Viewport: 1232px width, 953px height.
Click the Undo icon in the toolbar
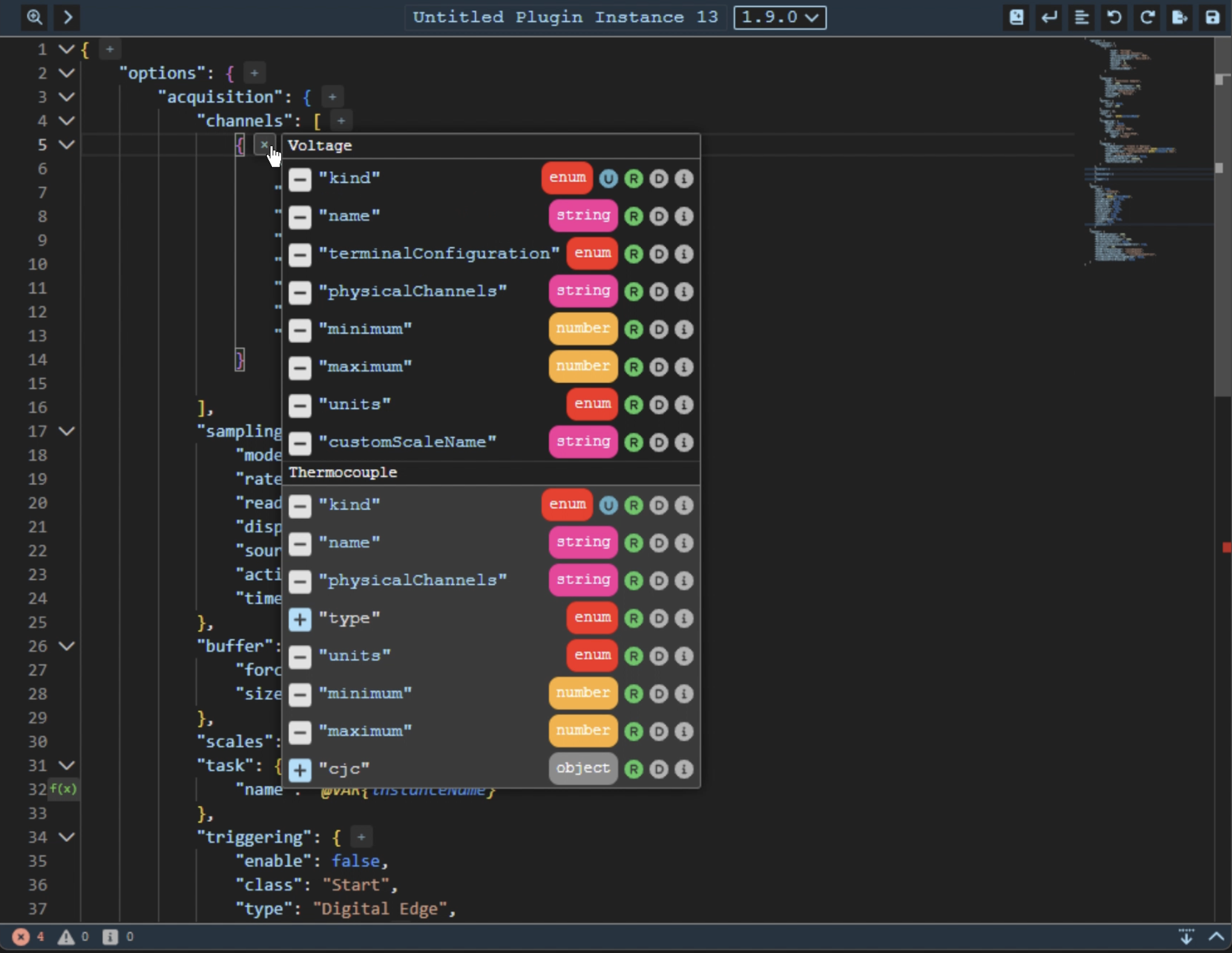pyautogui.click(x=1114, y=17)
